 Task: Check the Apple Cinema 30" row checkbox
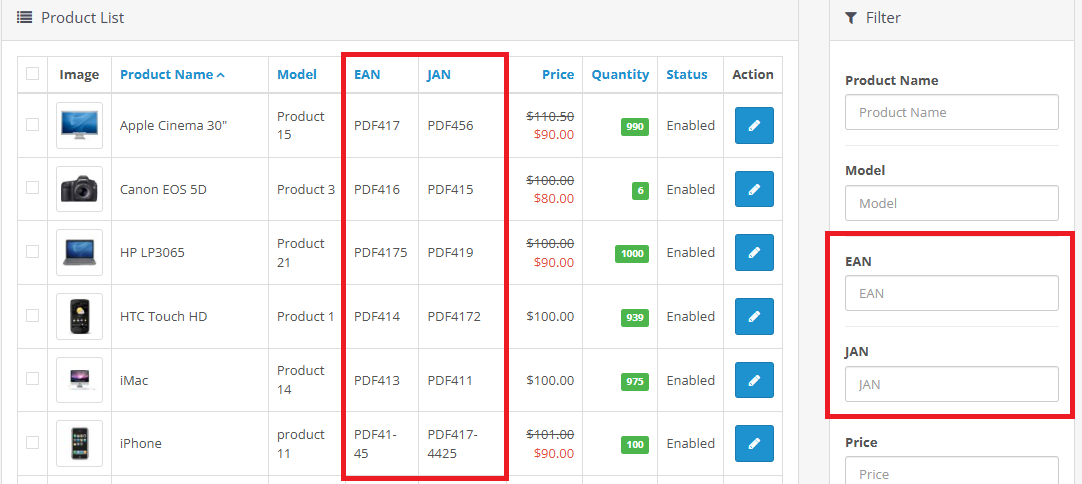tap(33, 125)
